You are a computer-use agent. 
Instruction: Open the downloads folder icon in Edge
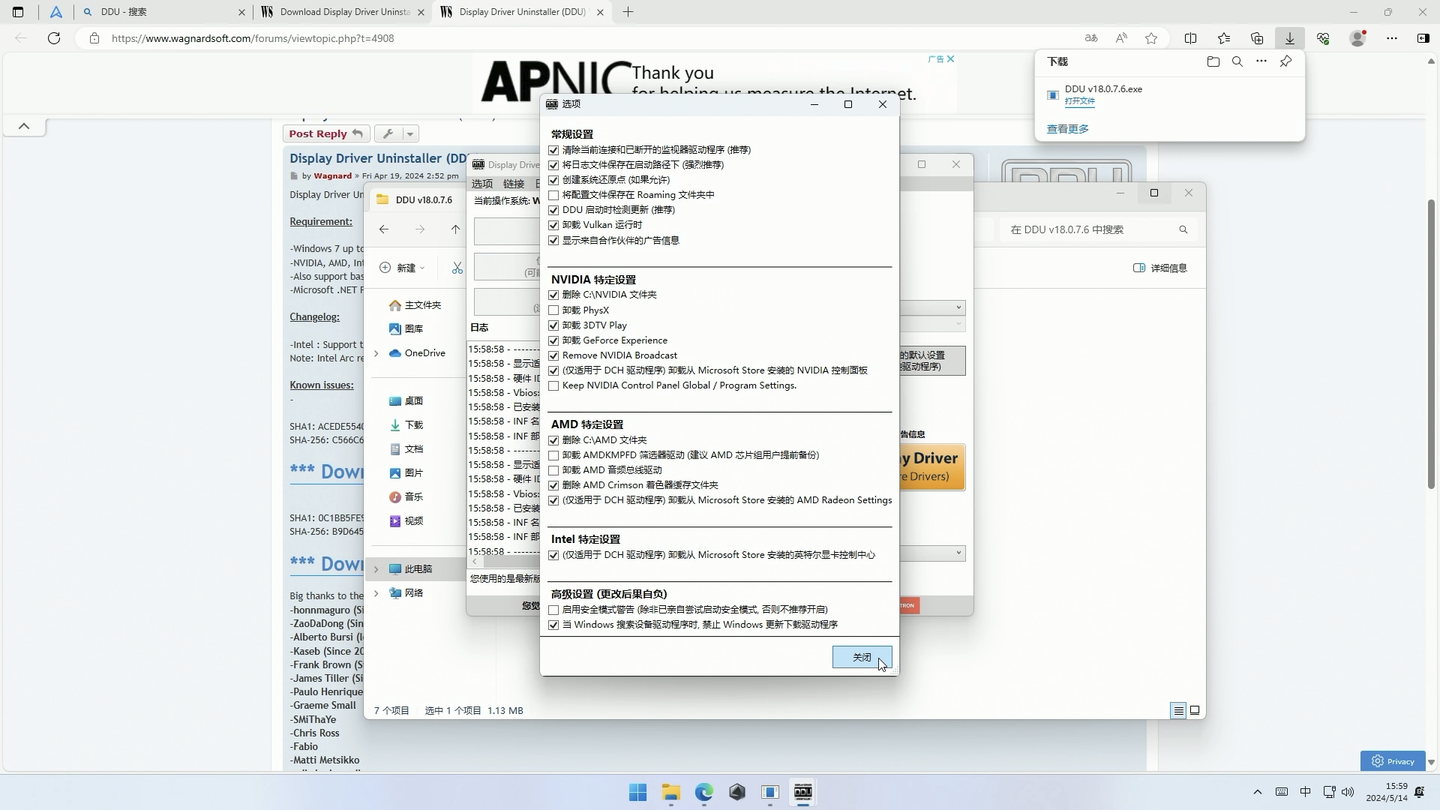[1213, 61]
